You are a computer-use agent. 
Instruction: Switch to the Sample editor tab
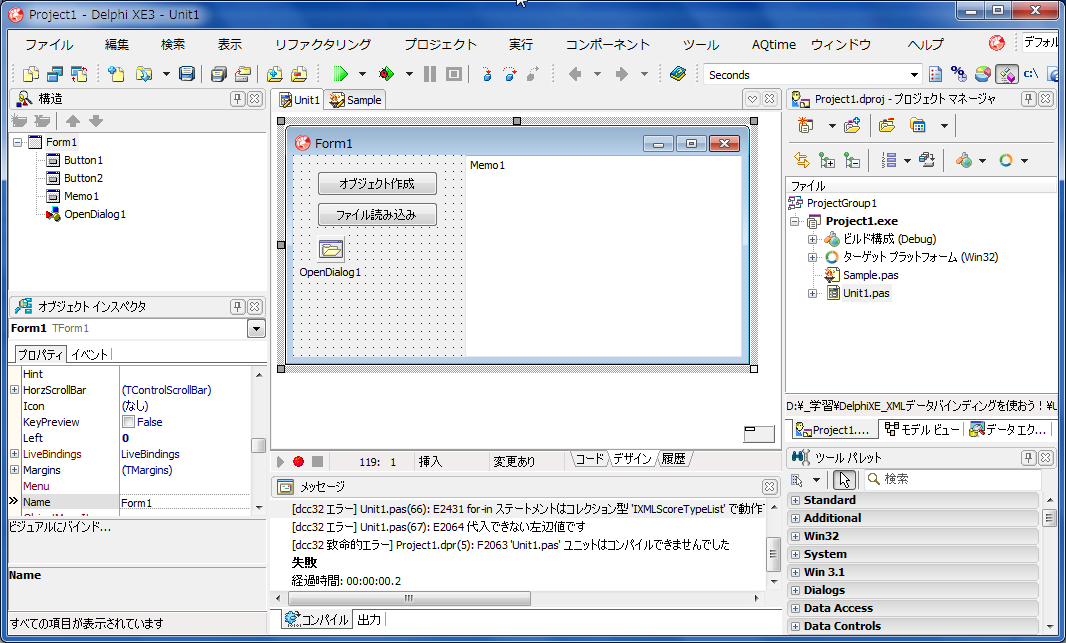tap(356, 100)
